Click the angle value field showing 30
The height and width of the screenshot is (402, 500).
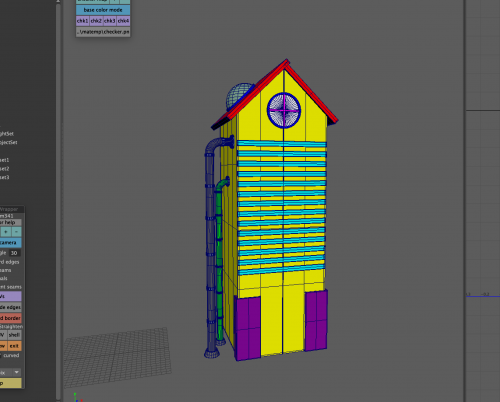15,253
